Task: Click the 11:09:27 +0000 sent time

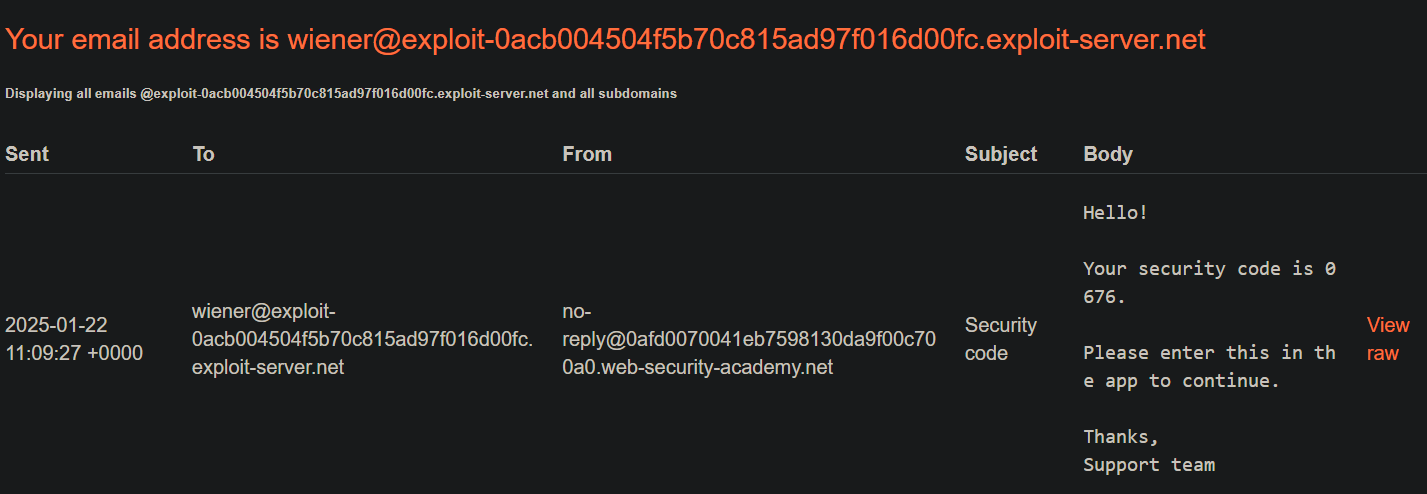Action: tap(74, 353)
